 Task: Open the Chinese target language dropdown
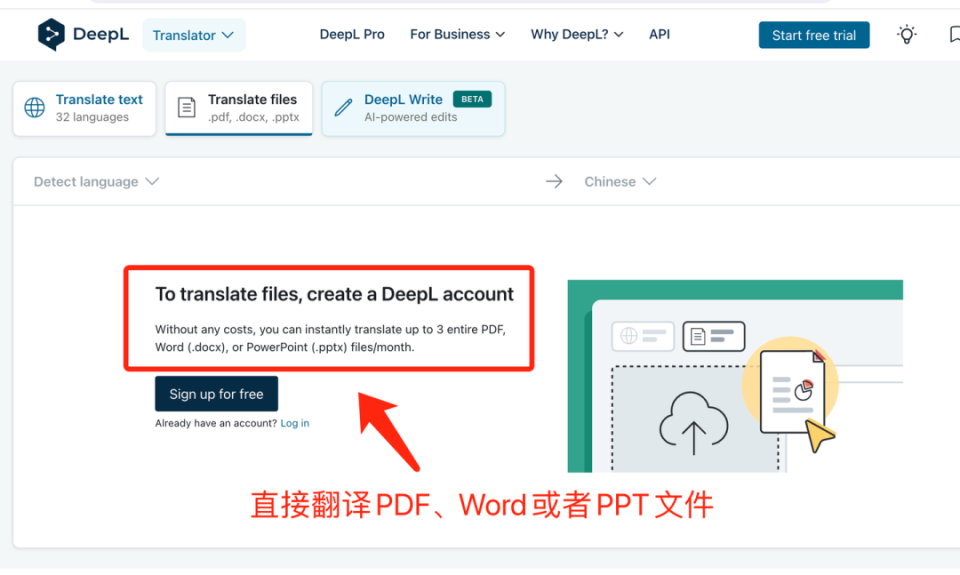click(x=620, y=182)
